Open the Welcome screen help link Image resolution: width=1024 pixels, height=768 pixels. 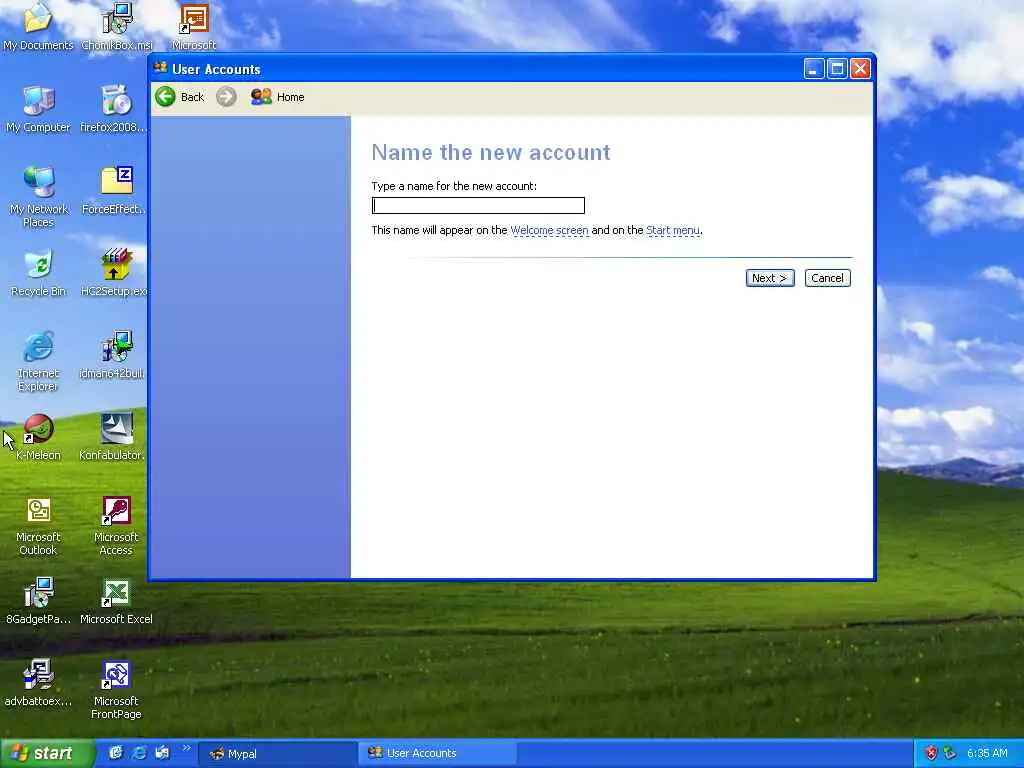(549, 230)
